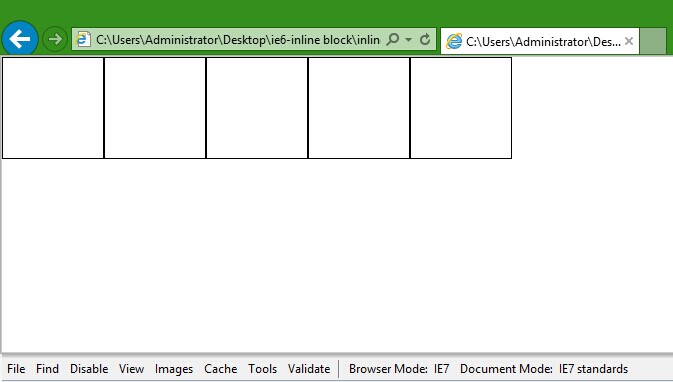Click the blue Back arrow button
The image size is (673, 382).
click(20, 39)
